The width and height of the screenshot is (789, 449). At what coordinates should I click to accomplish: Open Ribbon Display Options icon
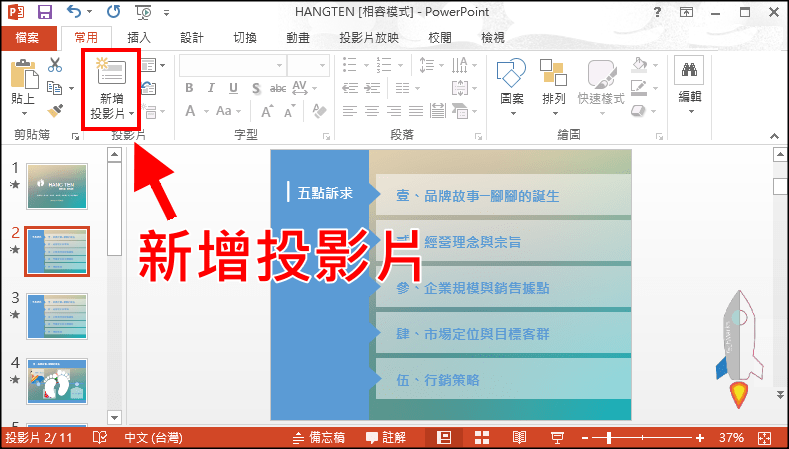pos(685,12)
